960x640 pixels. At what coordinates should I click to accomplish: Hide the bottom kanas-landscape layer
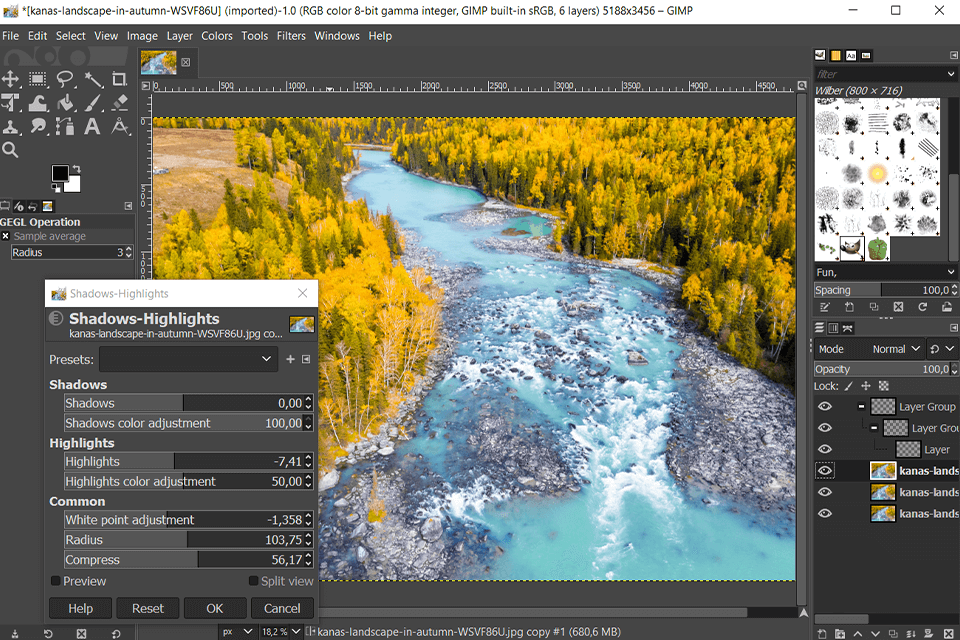tap(825, 513)
